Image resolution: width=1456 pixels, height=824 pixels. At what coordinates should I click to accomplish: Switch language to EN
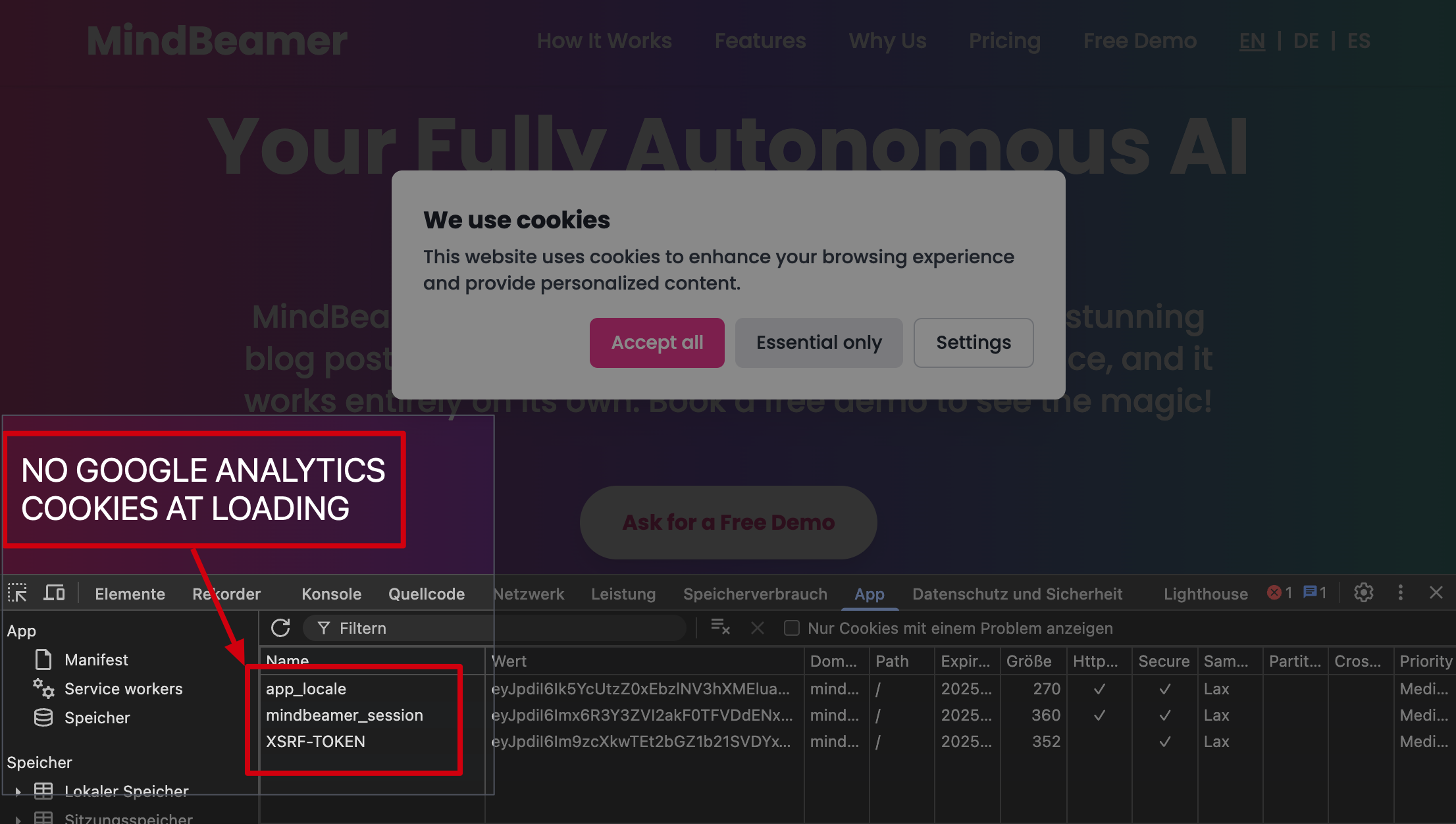(x=1252, y=41)
